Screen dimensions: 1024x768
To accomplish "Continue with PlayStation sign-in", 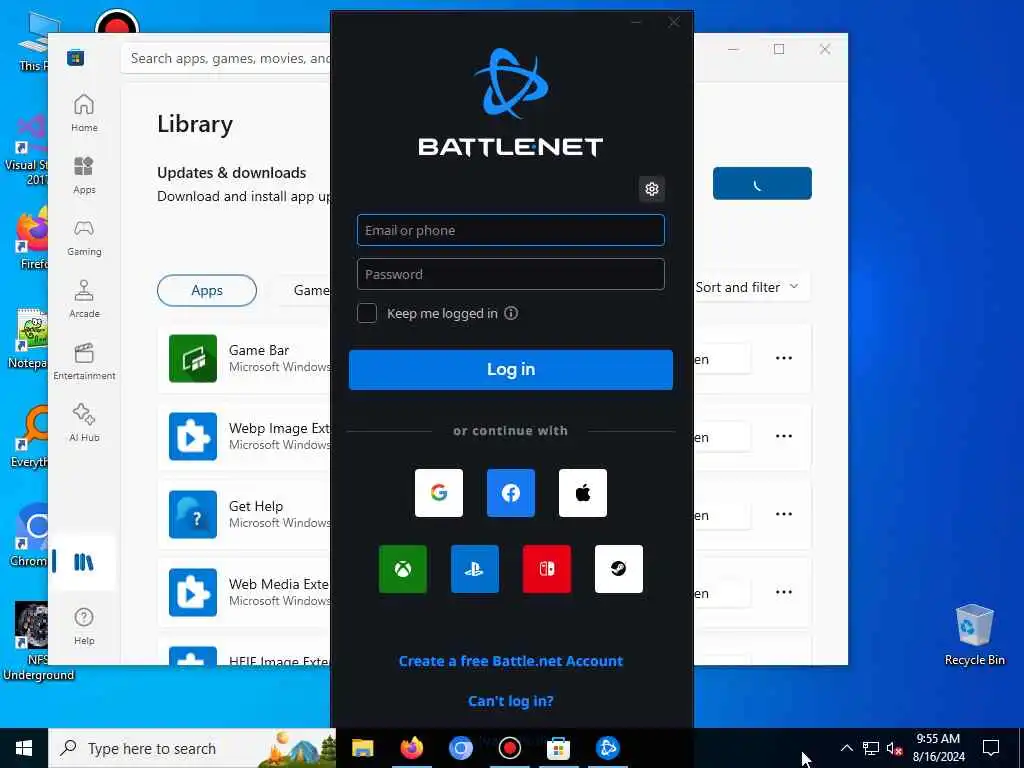I will pyautogui.click(x=475, y=569).
